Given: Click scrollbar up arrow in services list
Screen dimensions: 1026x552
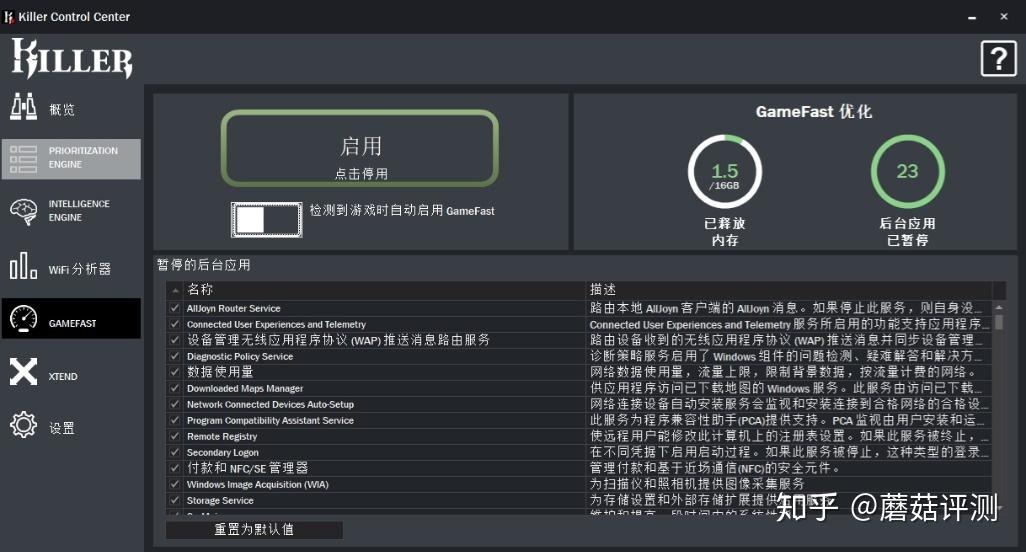Looking at the screenshot, I should pyautogui.click(x=999, y=307).
